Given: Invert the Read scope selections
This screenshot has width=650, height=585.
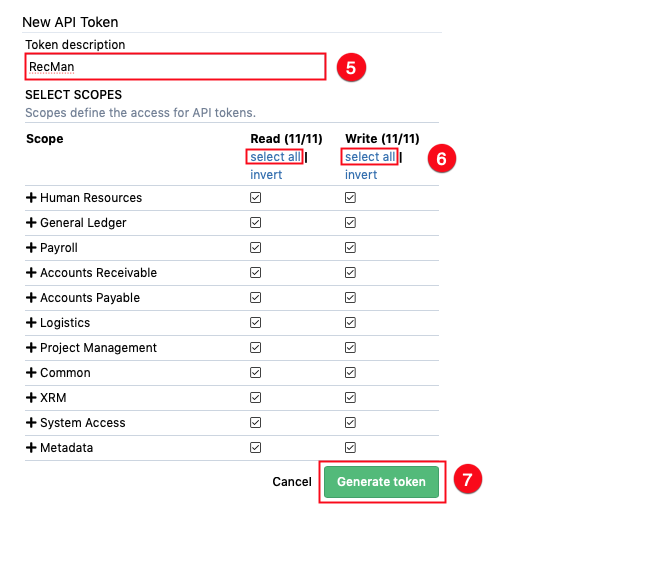Looking at the screenshot, I should pos(266,175).
